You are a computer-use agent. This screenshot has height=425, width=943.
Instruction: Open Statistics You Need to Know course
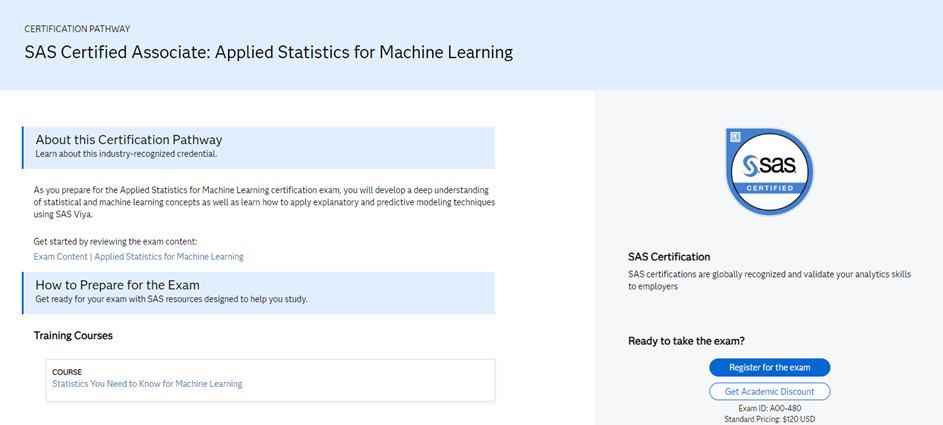click(x=147, y=384)
